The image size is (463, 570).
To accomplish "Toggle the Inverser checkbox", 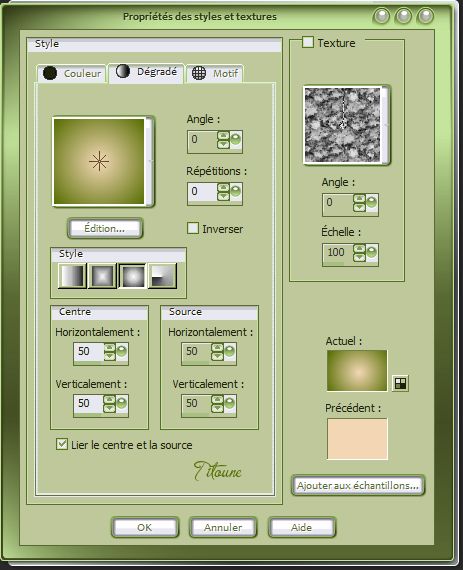I will tap(193, 228).
